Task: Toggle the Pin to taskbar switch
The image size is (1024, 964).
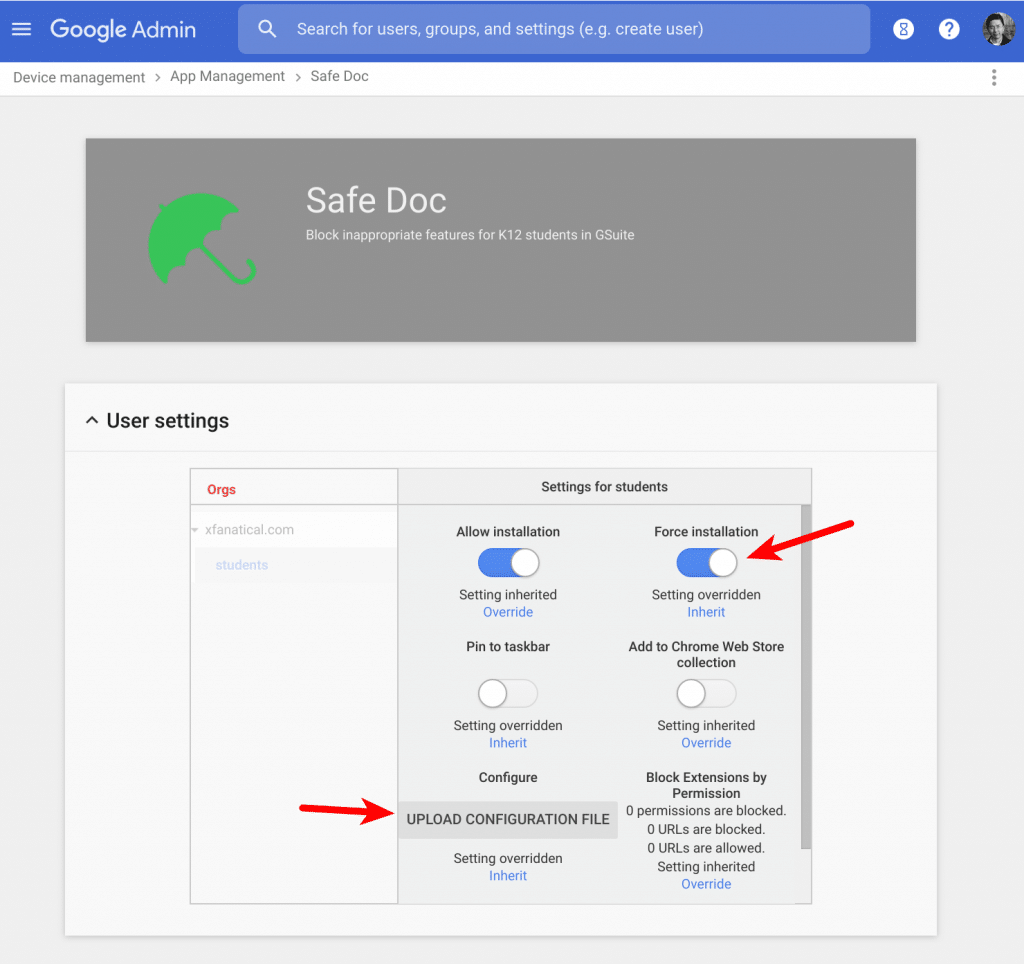Action: [508, 694]
